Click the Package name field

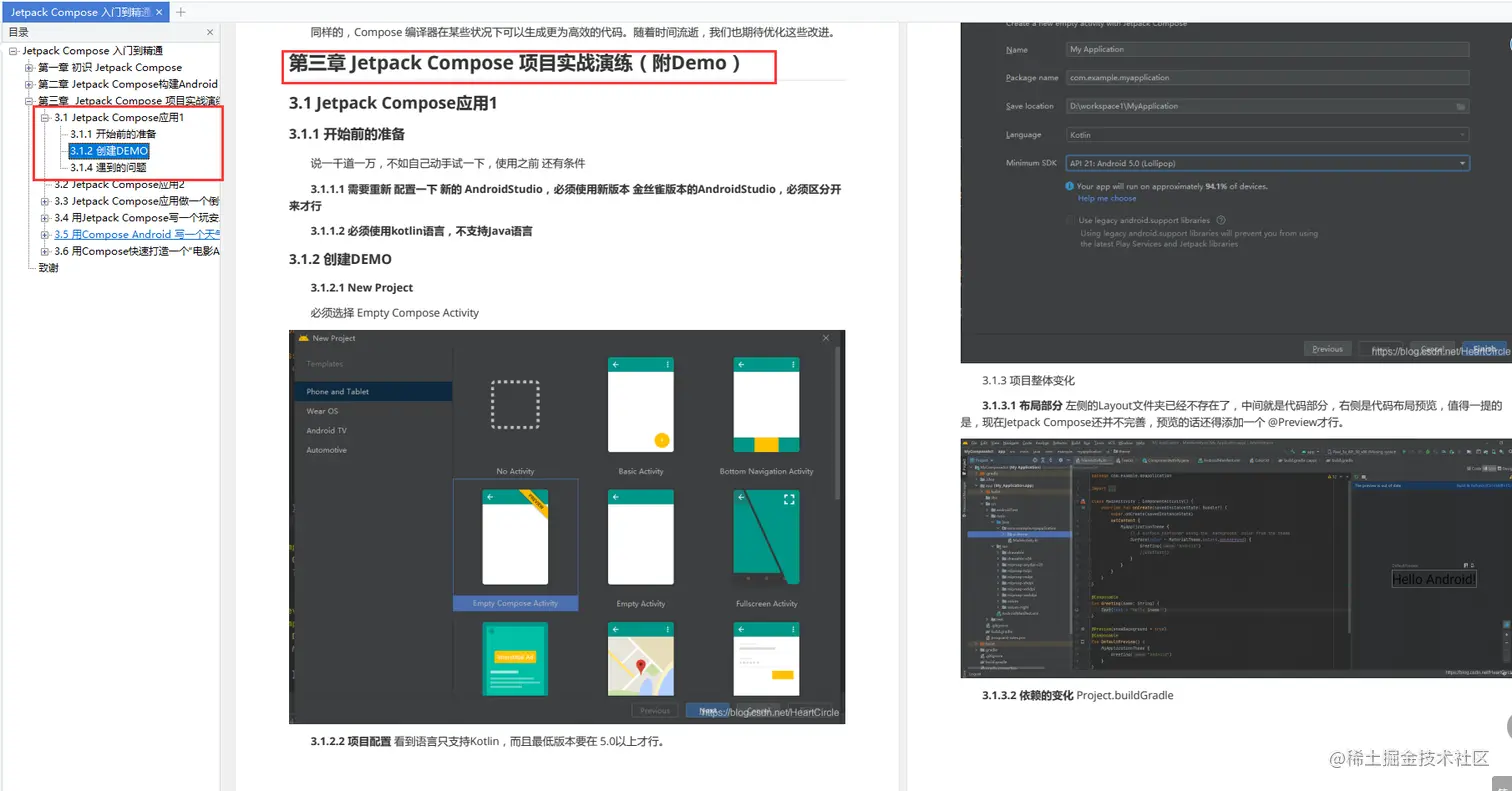click(1267, 77)
